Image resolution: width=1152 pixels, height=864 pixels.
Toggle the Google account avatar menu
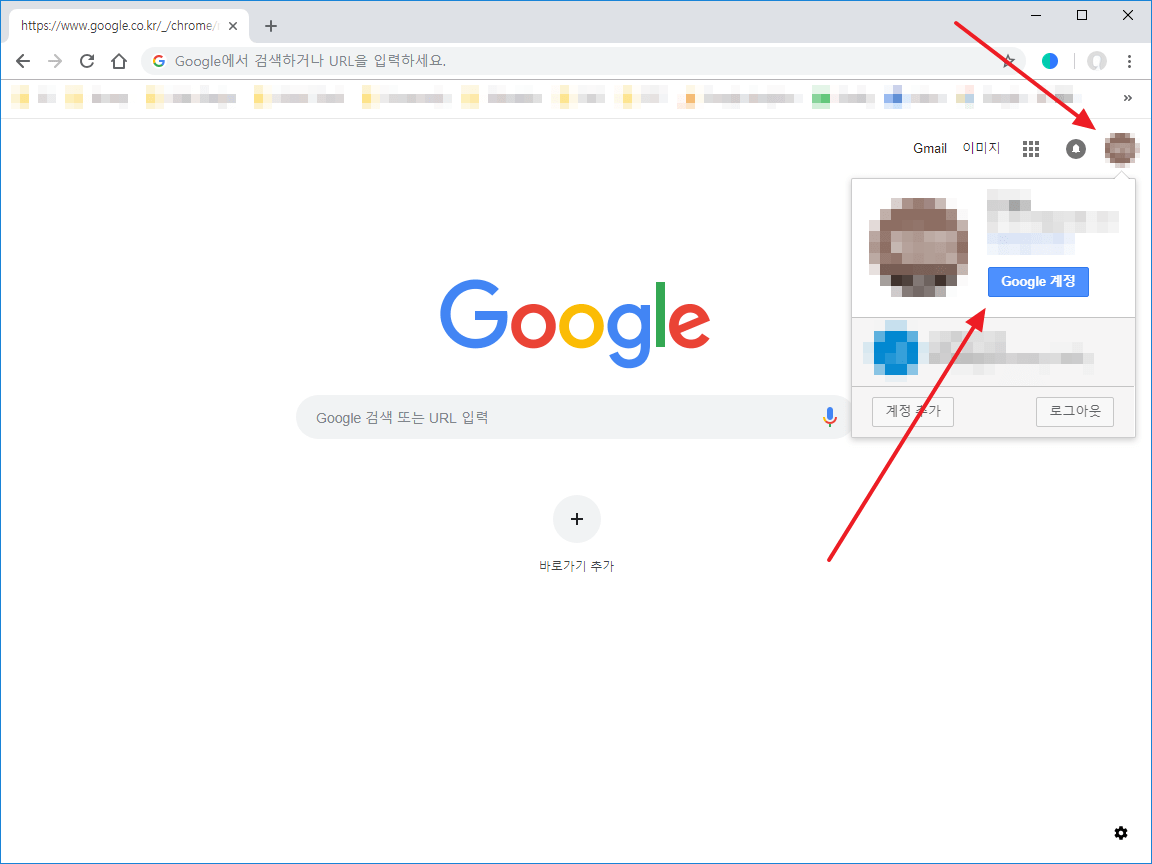tap(1120, 149)
